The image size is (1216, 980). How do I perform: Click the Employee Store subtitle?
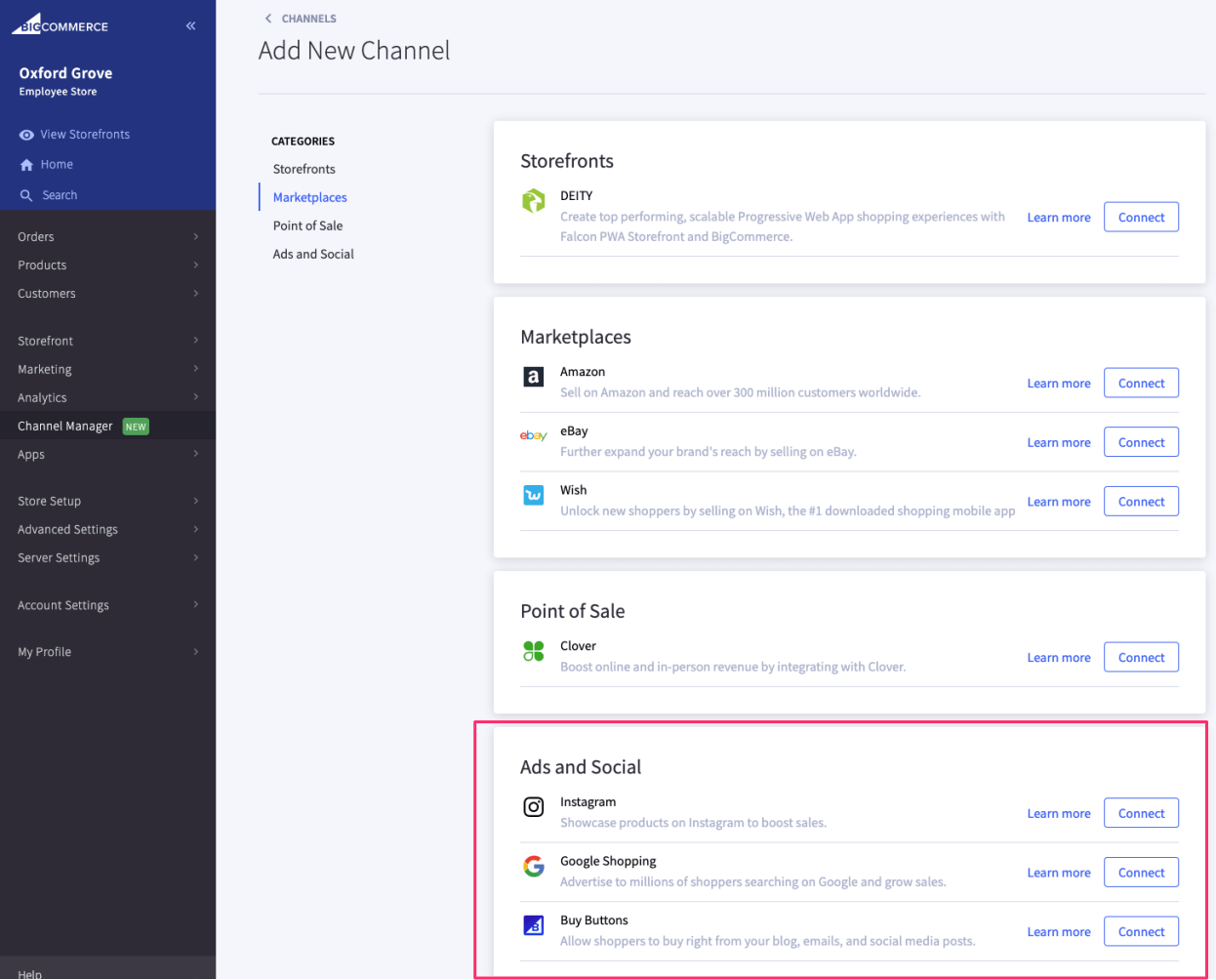58,92
